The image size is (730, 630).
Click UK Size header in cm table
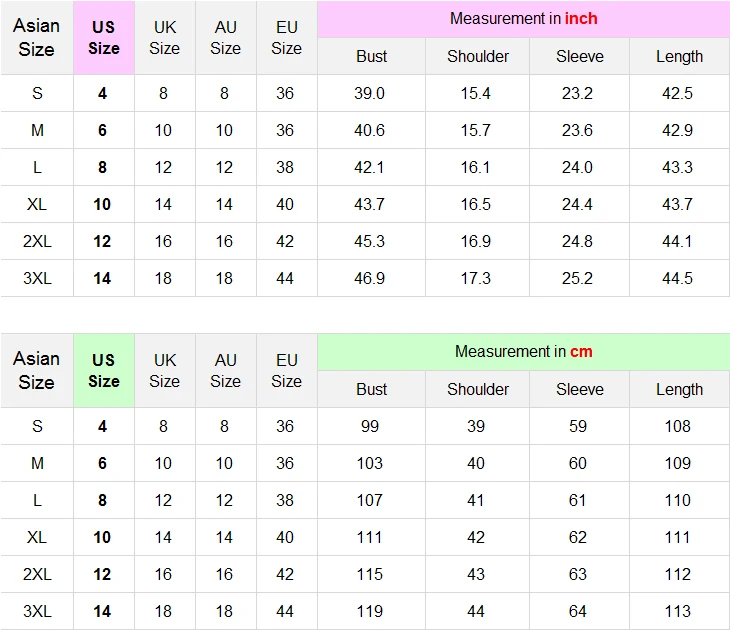tap(165, 371)
